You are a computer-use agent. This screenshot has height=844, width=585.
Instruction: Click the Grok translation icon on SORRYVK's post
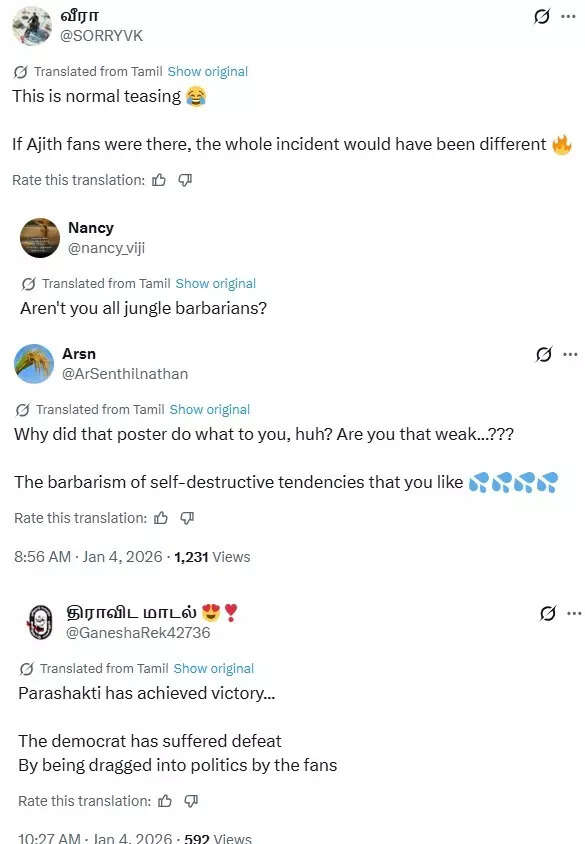pos(543,17)
